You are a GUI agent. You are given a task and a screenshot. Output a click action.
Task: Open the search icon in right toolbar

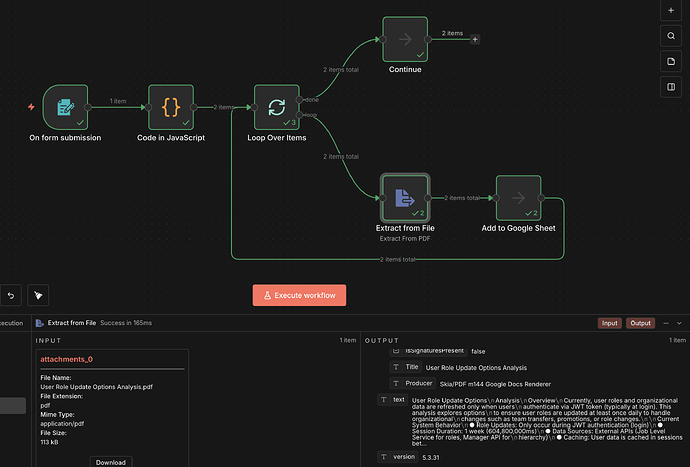(671, 36)
